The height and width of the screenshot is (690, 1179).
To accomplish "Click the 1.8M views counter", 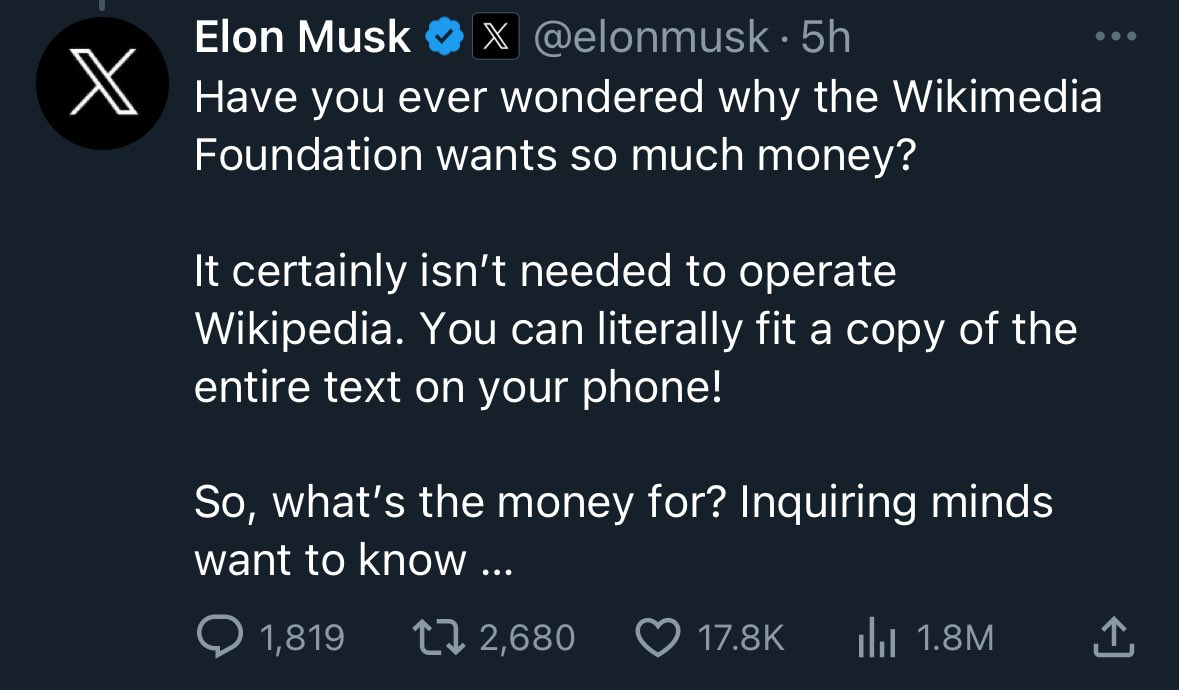I will (952, 636).
